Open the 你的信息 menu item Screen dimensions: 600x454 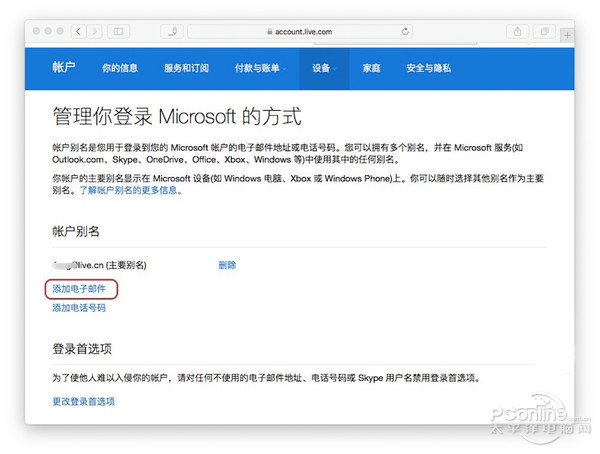120,68
